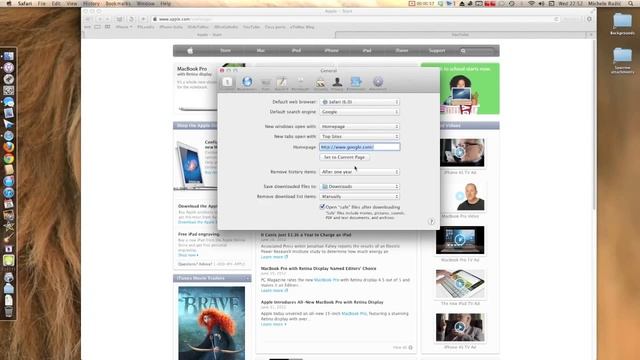Toggle Open "safe" files after downloading
Image resolution: width=640 pixels, height=360 pixels.
(x=322, y=207)
